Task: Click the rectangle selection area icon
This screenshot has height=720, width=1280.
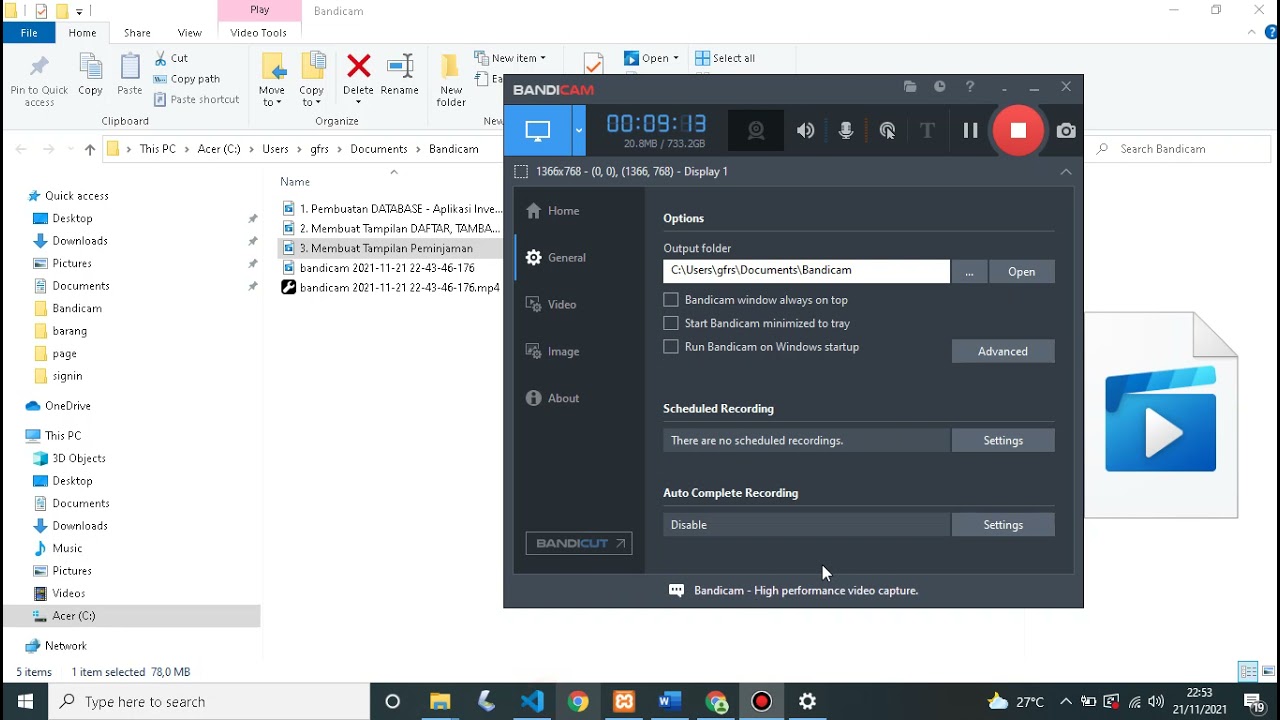Action: tap(520, 172)
